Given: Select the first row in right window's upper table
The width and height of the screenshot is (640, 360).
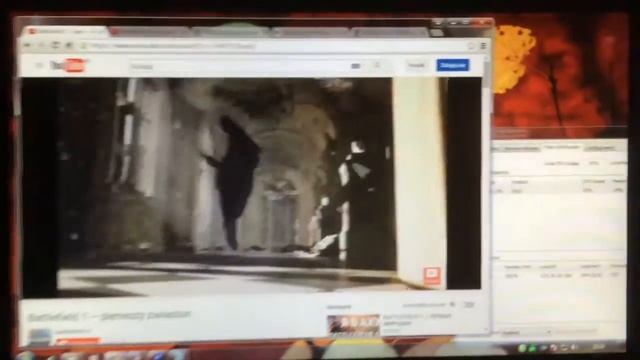Looking at the screenshot, I should click(x=559, y=190).
